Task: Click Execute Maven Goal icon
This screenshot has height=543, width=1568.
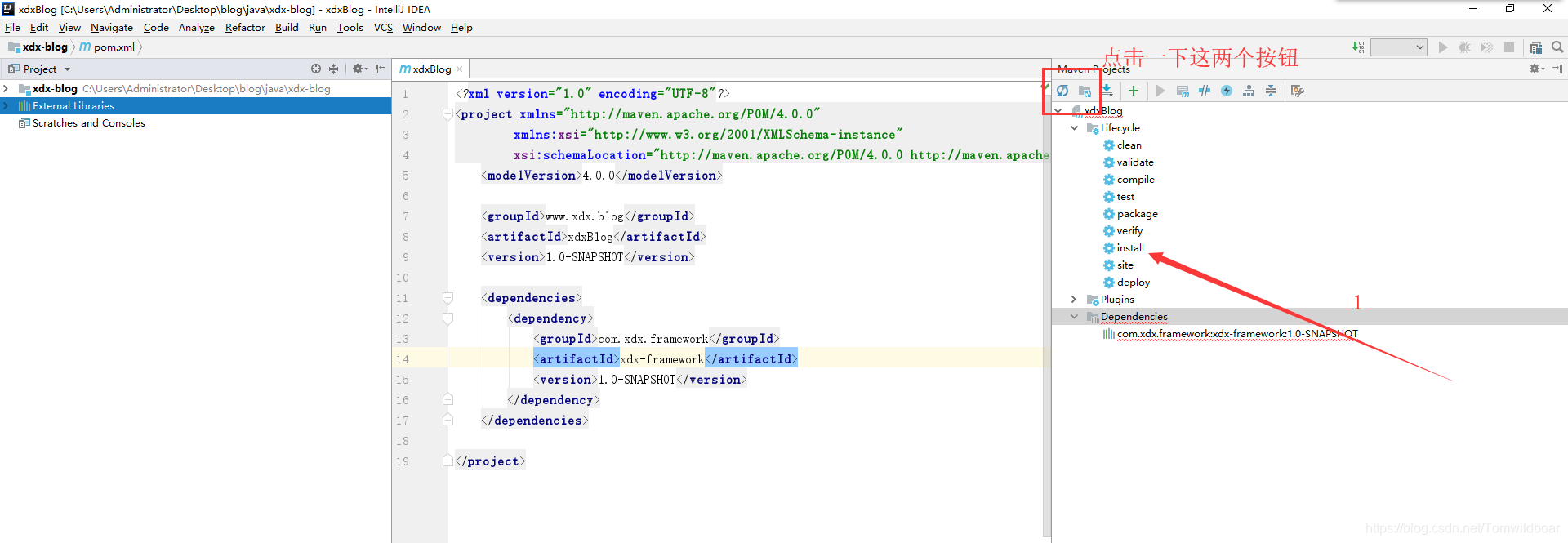Action: pyautogui.click(x=1183, y=91)
